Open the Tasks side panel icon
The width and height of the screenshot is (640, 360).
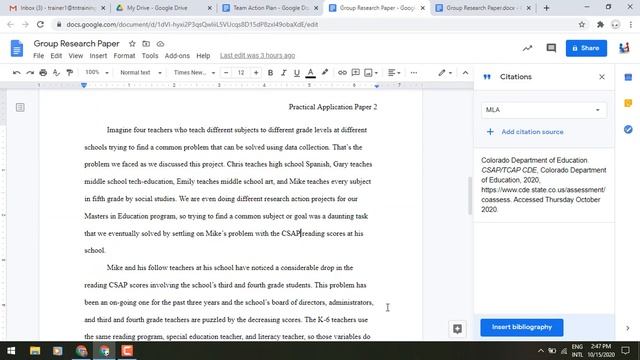click(628, 129)
